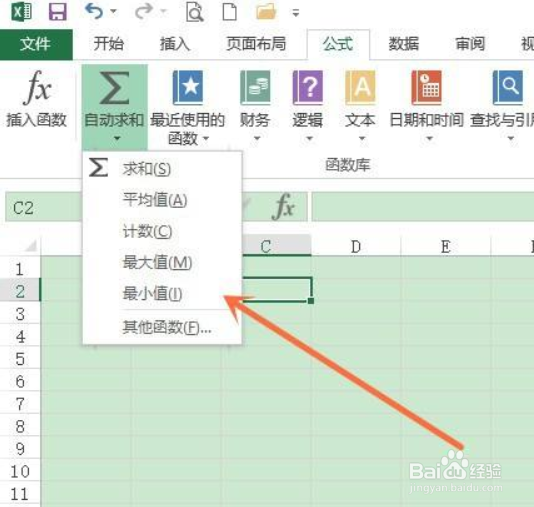This screenshot has width=534, height=507.
Task: Choose 最大值(M) from the menu
Action: tap(162, 263)
